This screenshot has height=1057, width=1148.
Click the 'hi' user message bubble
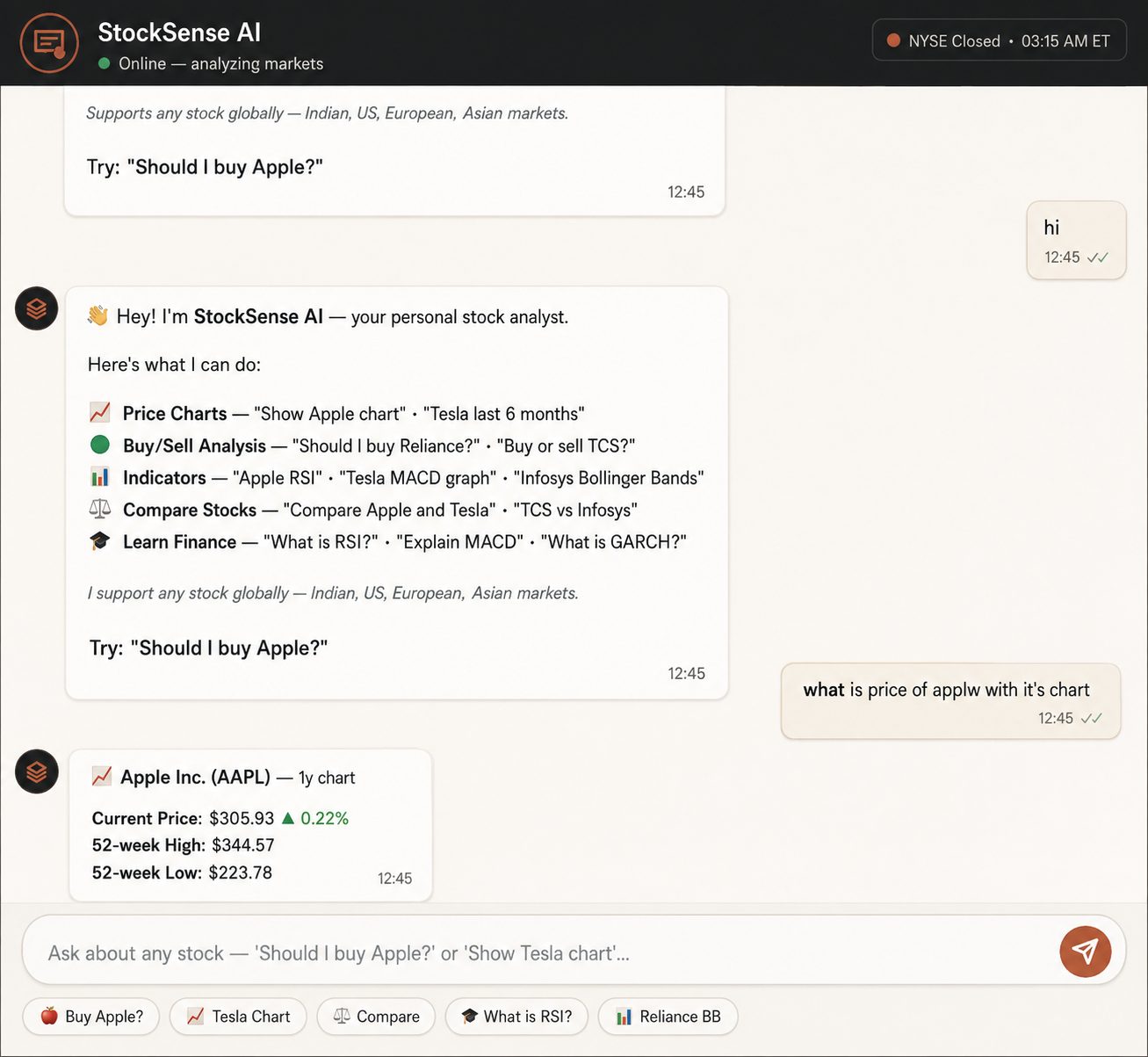tap(1077, 241)
